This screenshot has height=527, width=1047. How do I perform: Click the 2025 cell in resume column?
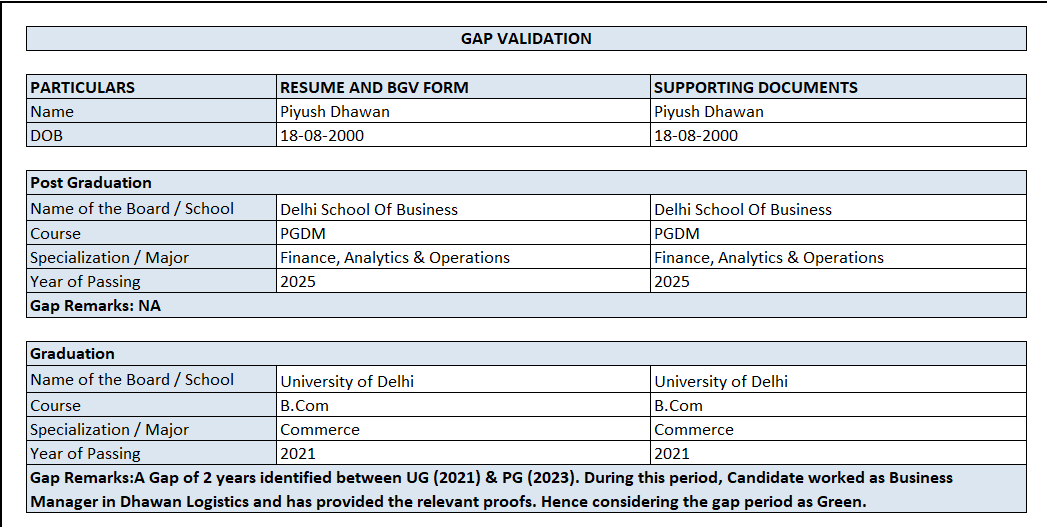463,282
